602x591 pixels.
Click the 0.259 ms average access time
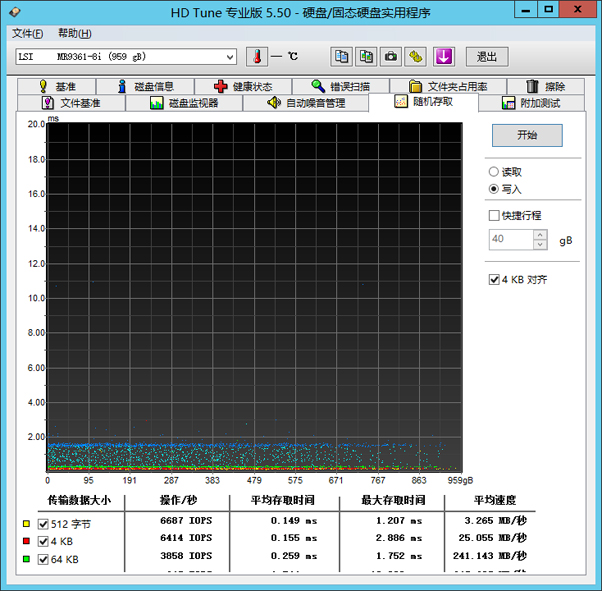tap(294, 556)
